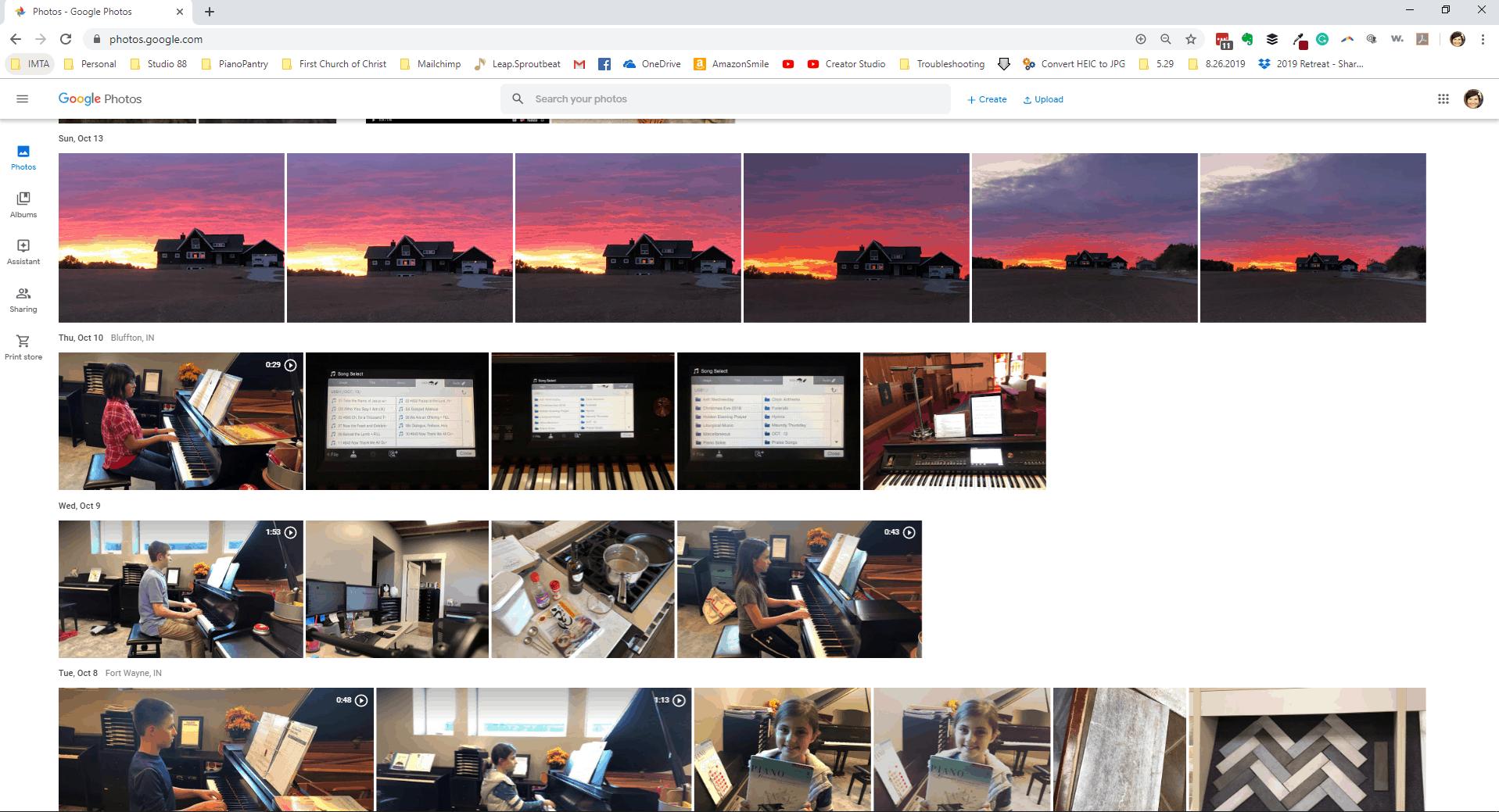
Task: Open the main hamburger menu
Action: coord(23,98)
